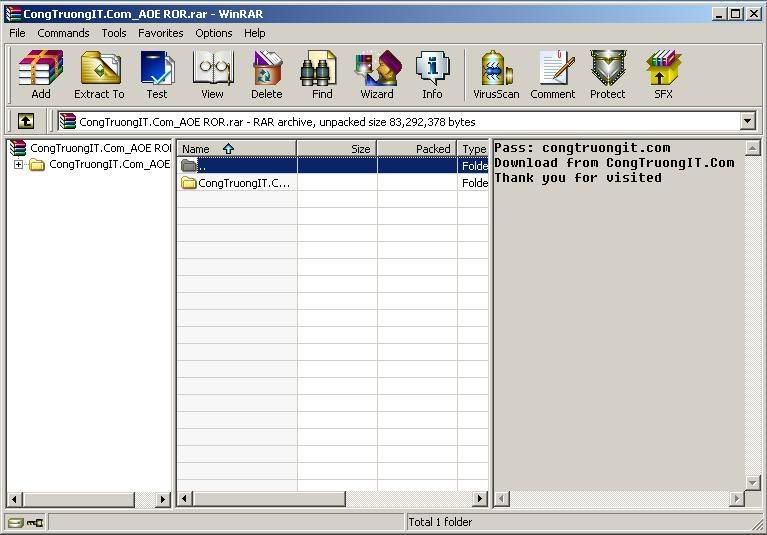This screenshot has height=535, width=767.
Task: Click the WinRAR title bar icon
Action: [13, 14]
